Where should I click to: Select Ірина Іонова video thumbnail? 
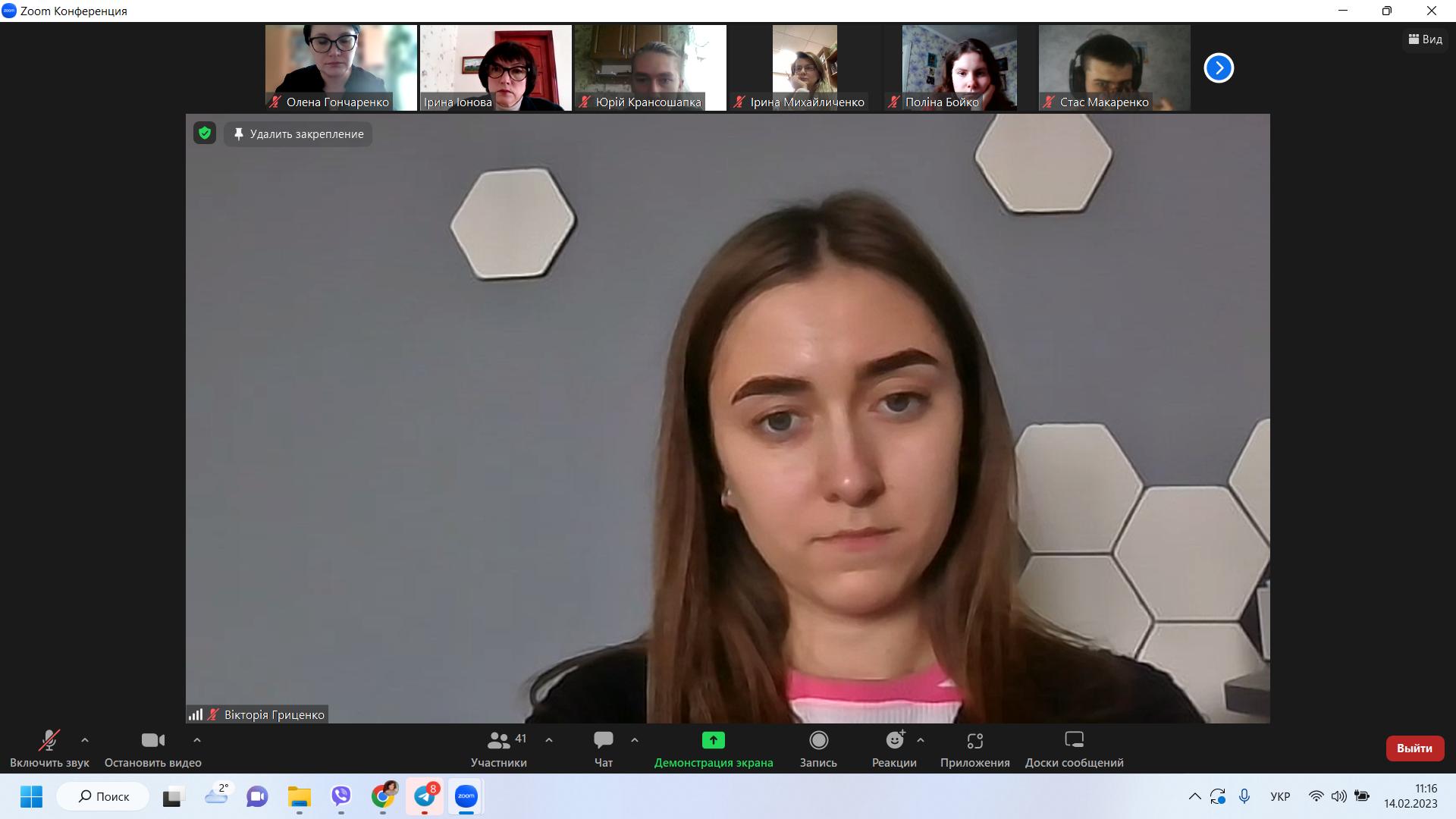[496, 67]
